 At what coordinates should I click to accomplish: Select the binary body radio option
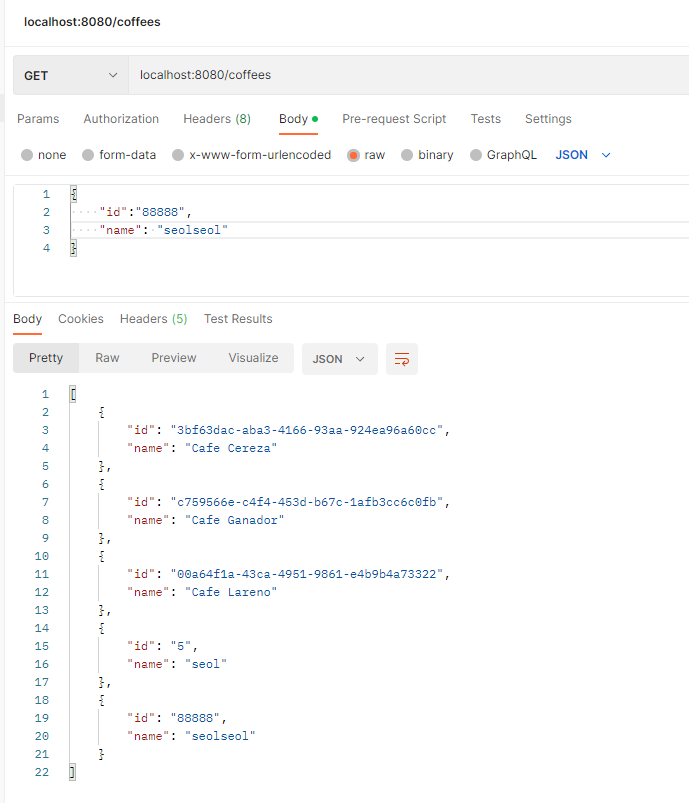407,155
